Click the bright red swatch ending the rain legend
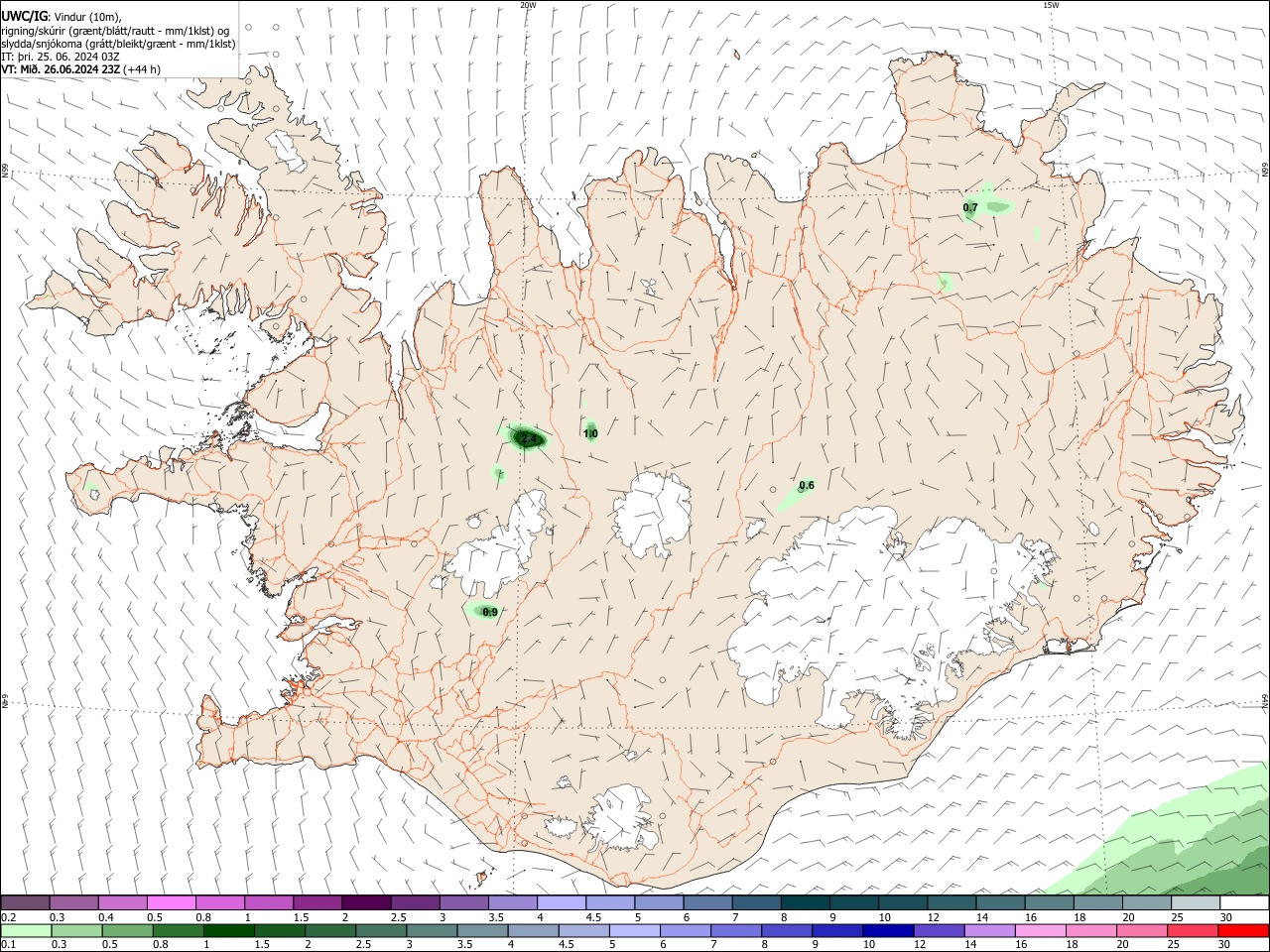 pos(1244,931)
